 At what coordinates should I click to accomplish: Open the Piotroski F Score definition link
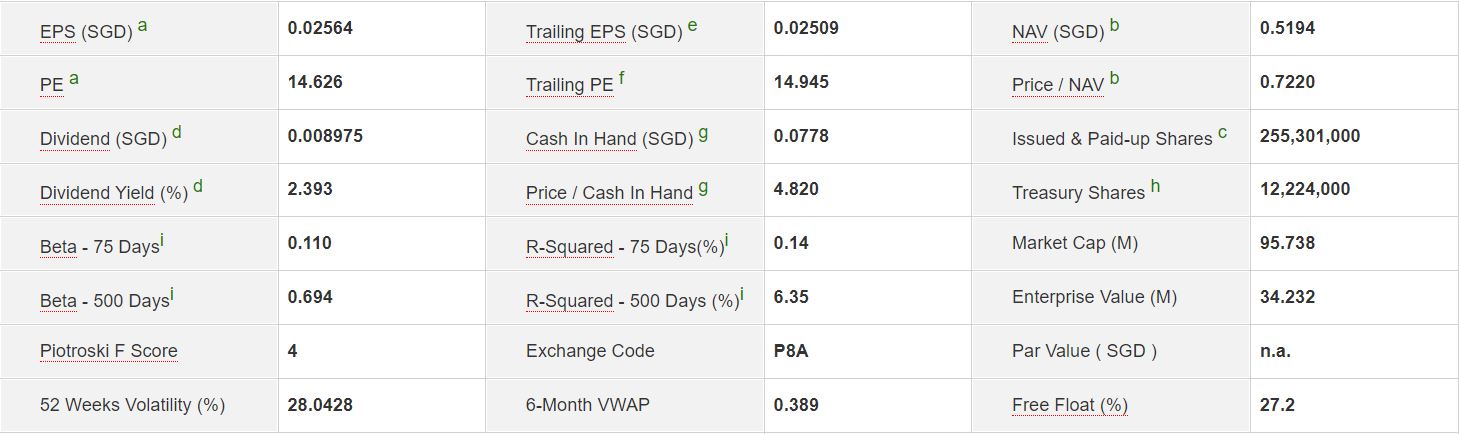[108, 351]
